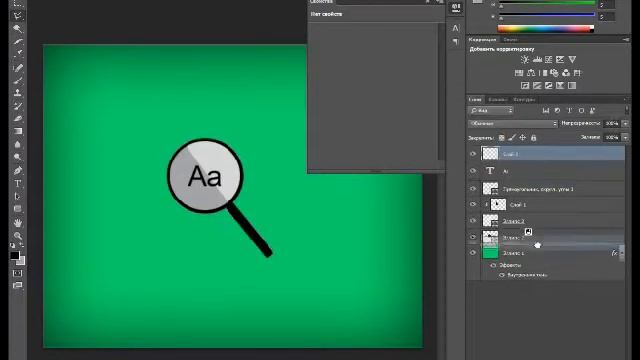The height and width of the screenshot is (360, 640).
Task: Add a Channel Mixer adjustment
Action: pos(566,73)
